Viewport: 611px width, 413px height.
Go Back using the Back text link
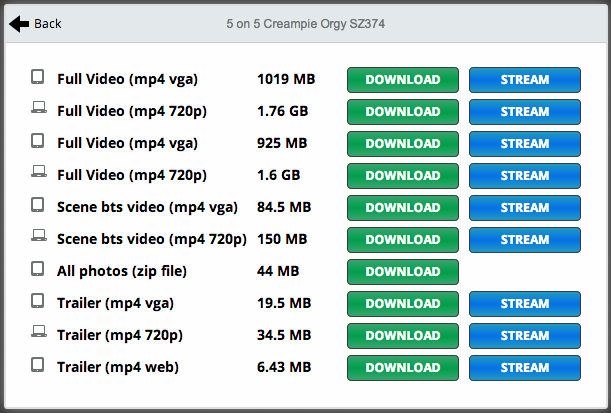pyautogui.click(x=47, y=23)
